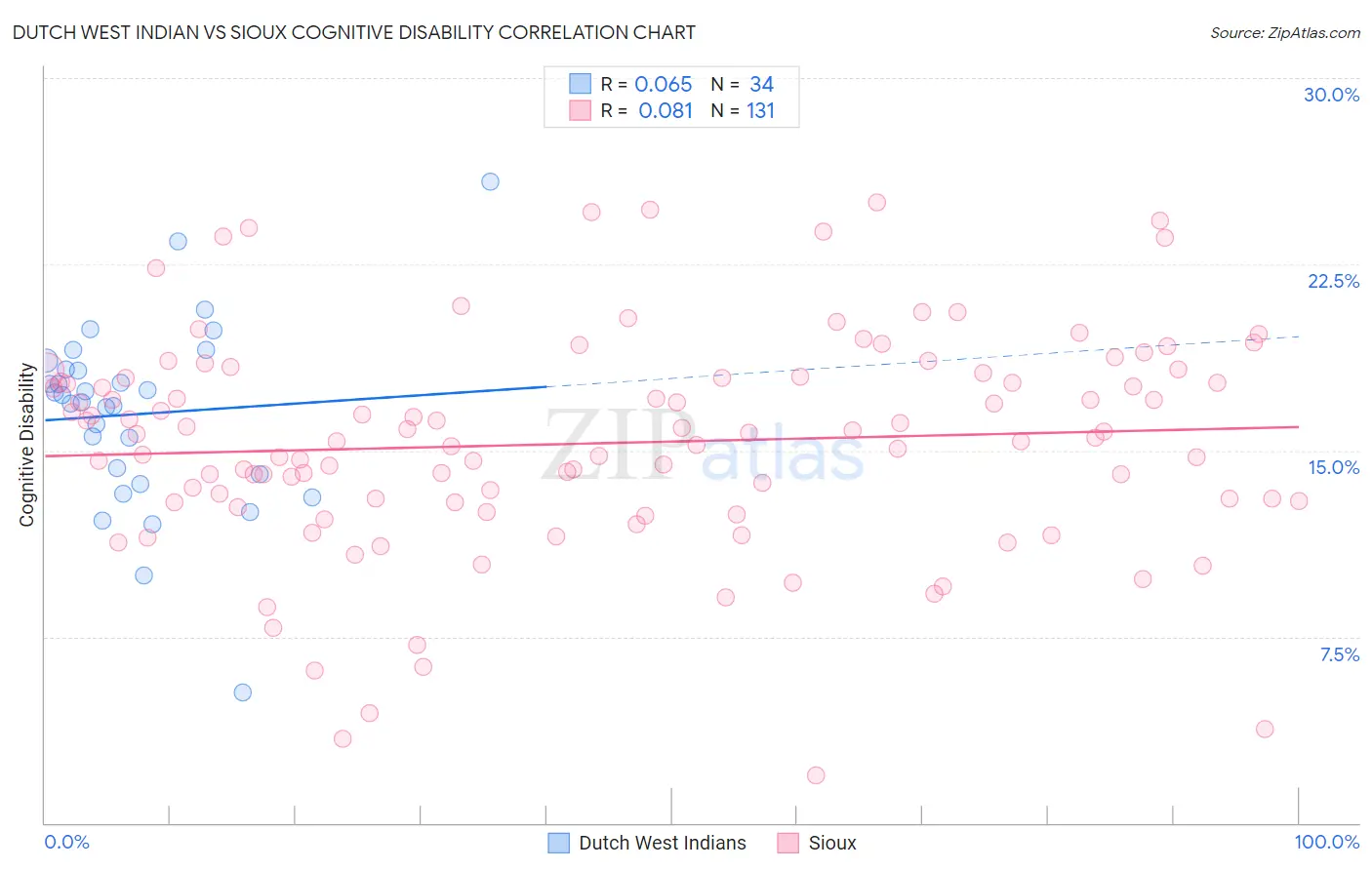Image resolution: width=1372 pixels, height=870 pixels.
Task: Click the lowest blue data point near 5%
Action: point(243,692)
